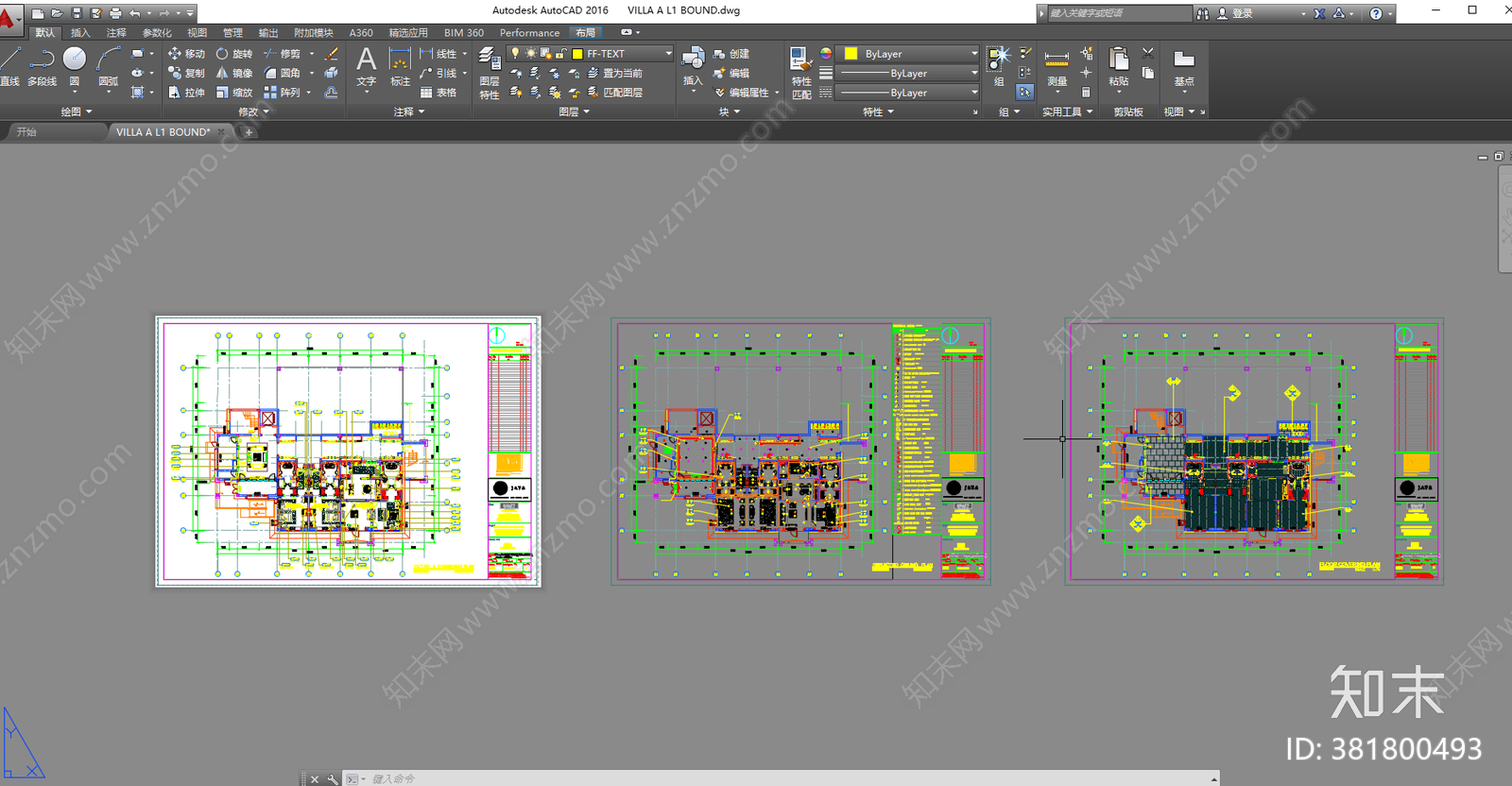The width and height of the screenshot is (1512, 786).
Task: Click the 移动 (Move) button
Action: tap(186, 54)
